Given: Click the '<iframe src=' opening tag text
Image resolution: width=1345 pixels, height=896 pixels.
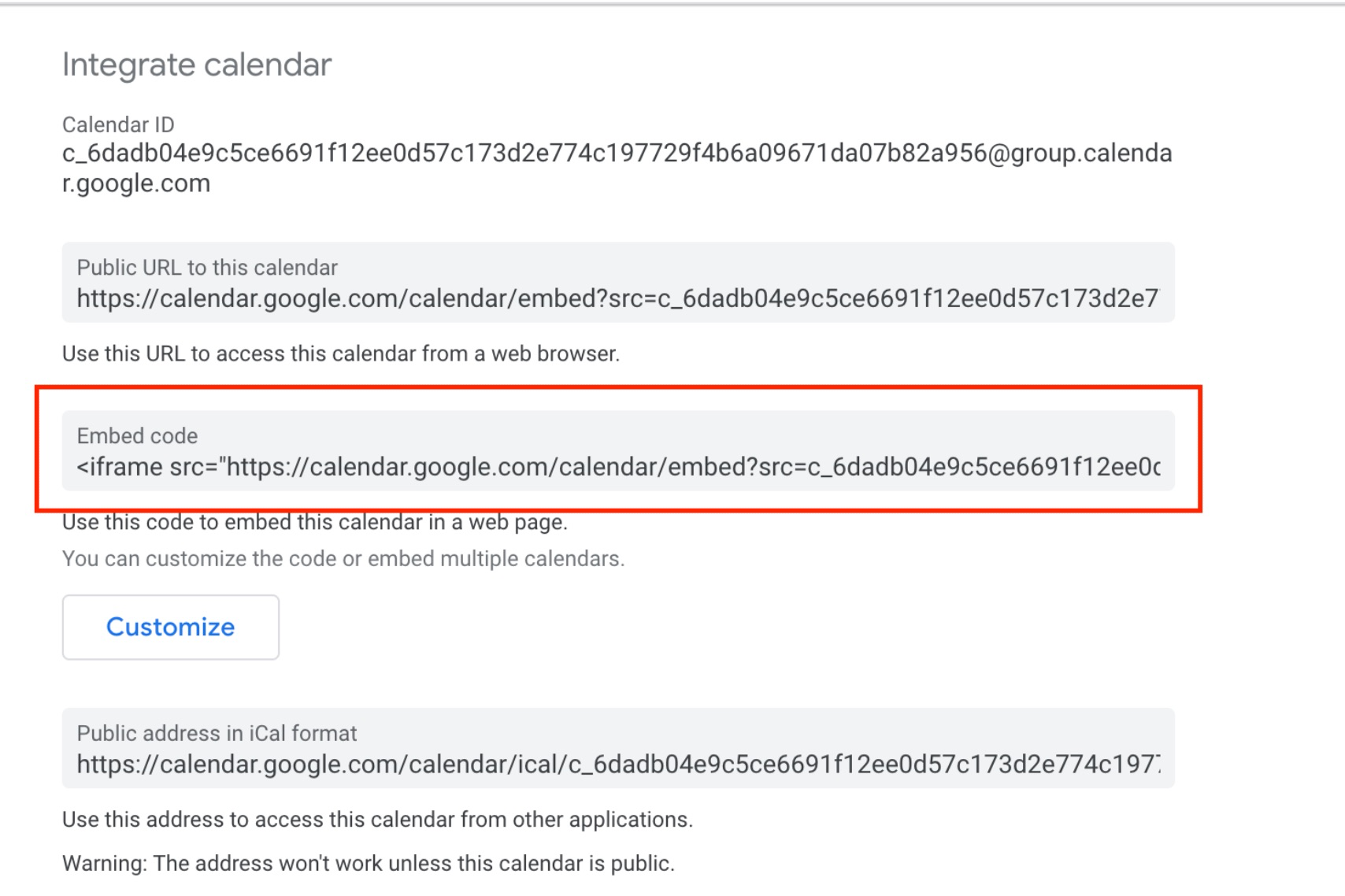Looking at the screenshot, I should pos(149,467).
